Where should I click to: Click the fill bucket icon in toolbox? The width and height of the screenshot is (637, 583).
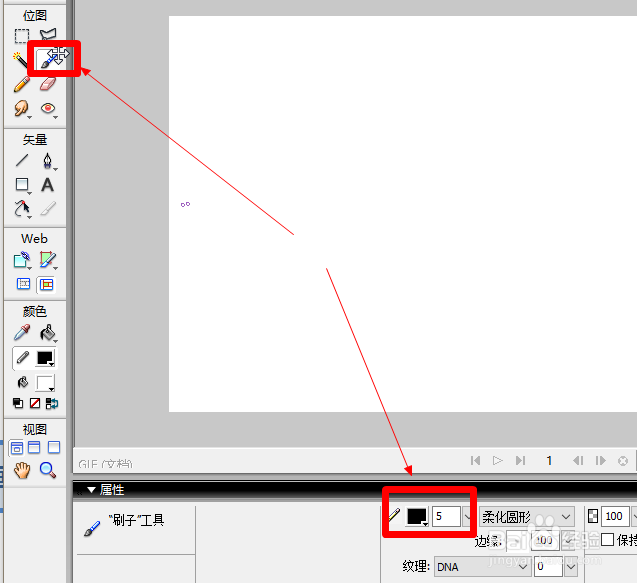22,382
